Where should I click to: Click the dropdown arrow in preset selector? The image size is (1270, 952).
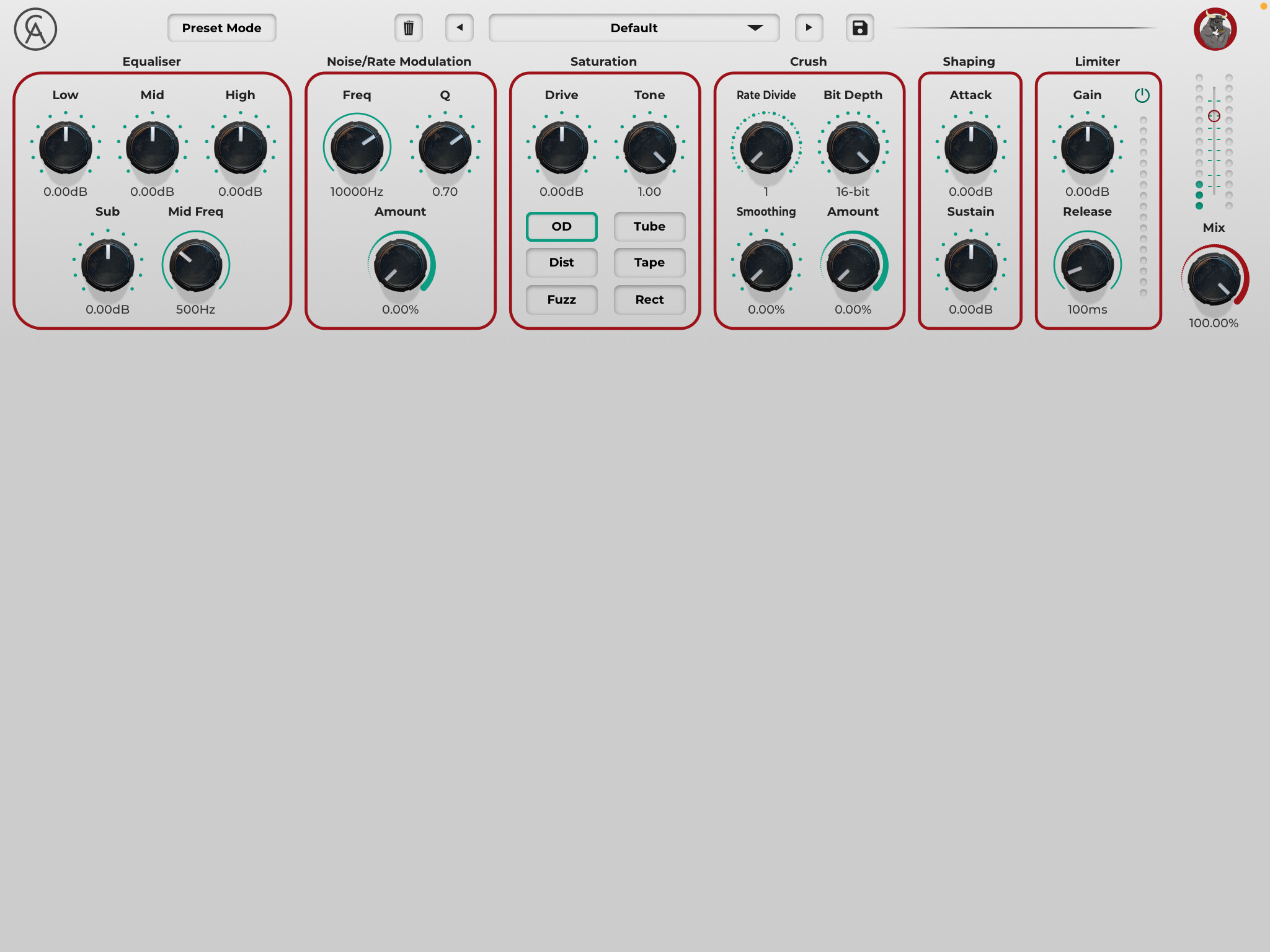point(755,28)
